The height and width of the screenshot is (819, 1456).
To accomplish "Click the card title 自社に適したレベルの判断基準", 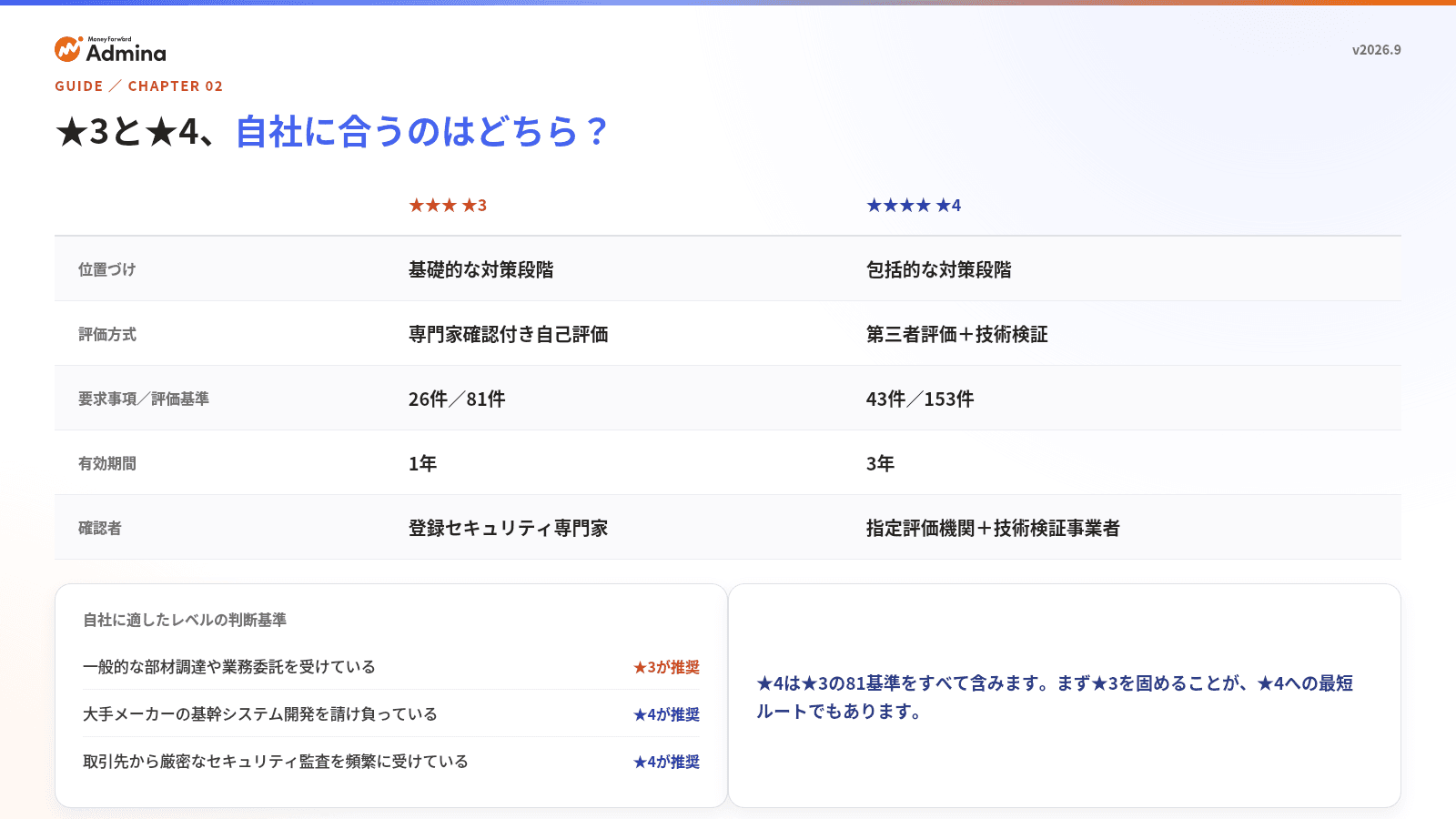I will [185, 620].
